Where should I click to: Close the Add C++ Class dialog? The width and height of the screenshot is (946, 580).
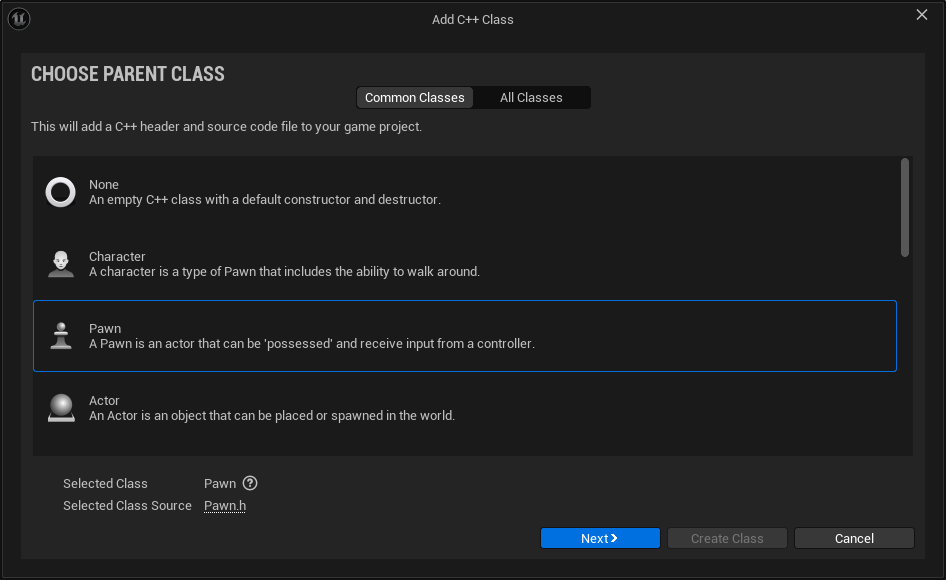click(922, 15)
